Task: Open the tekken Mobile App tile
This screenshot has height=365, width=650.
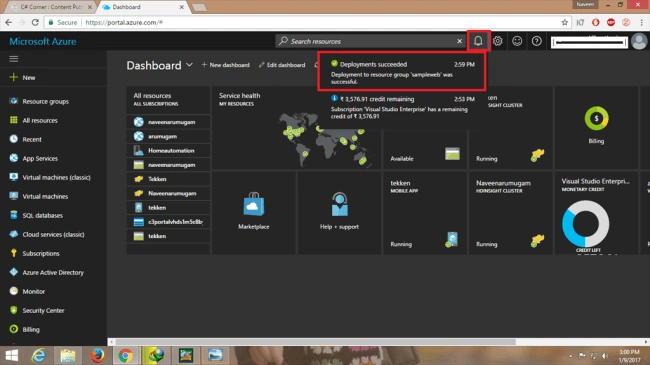Action: tap(424, 212)
